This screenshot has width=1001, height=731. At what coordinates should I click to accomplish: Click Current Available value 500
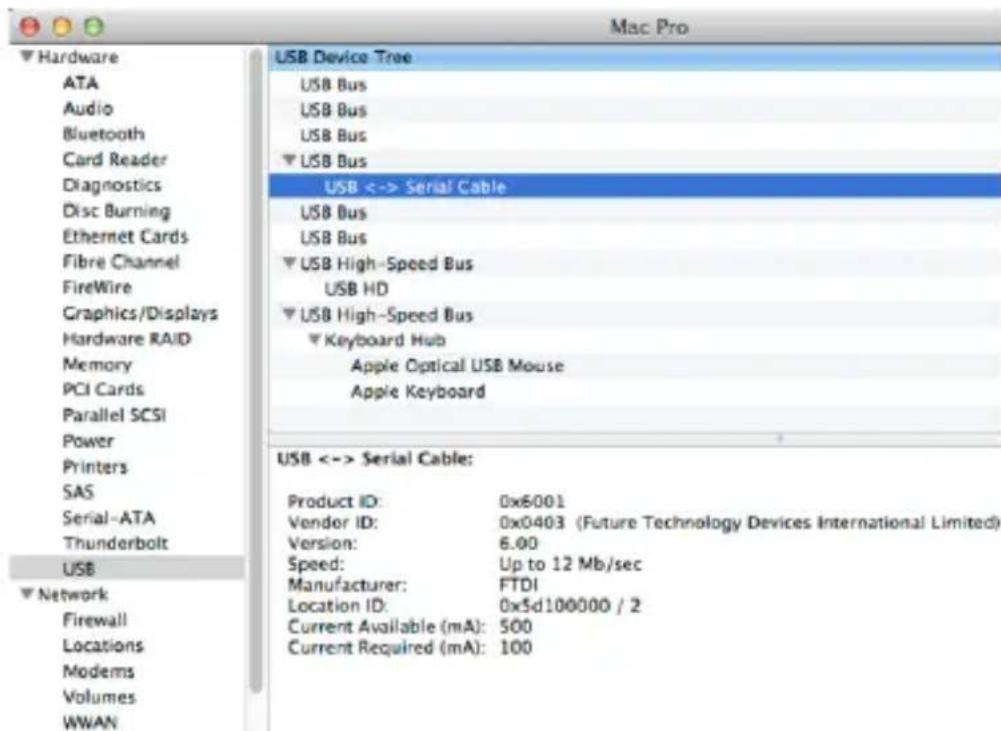pyautogui.click(x=515, y=626)
